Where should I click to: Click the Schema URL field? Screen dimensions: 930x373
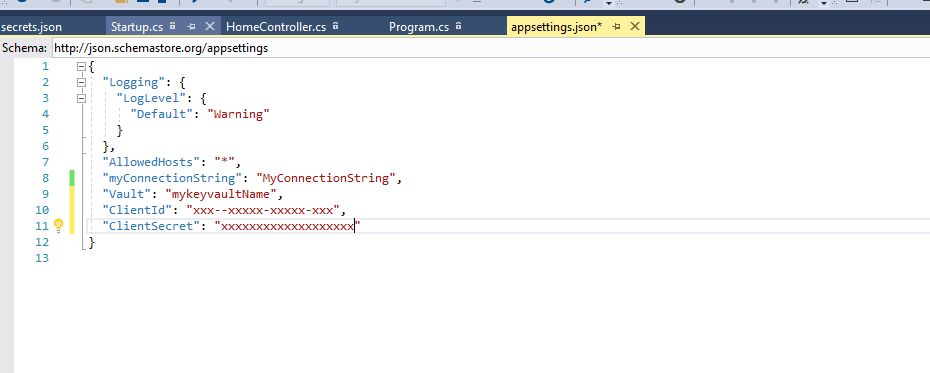pos(490,48)
